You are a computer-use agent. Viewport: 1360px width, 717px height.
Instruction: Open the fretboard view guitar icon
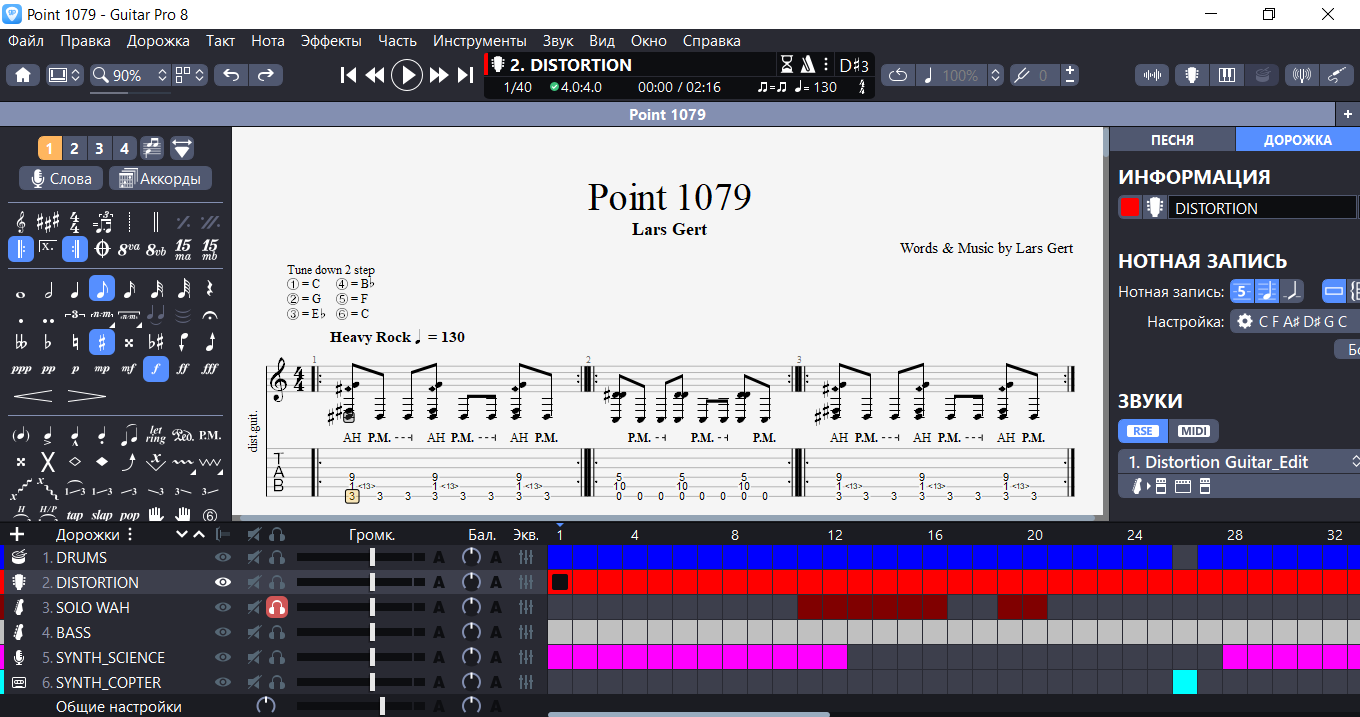[x=1192, y=75]
